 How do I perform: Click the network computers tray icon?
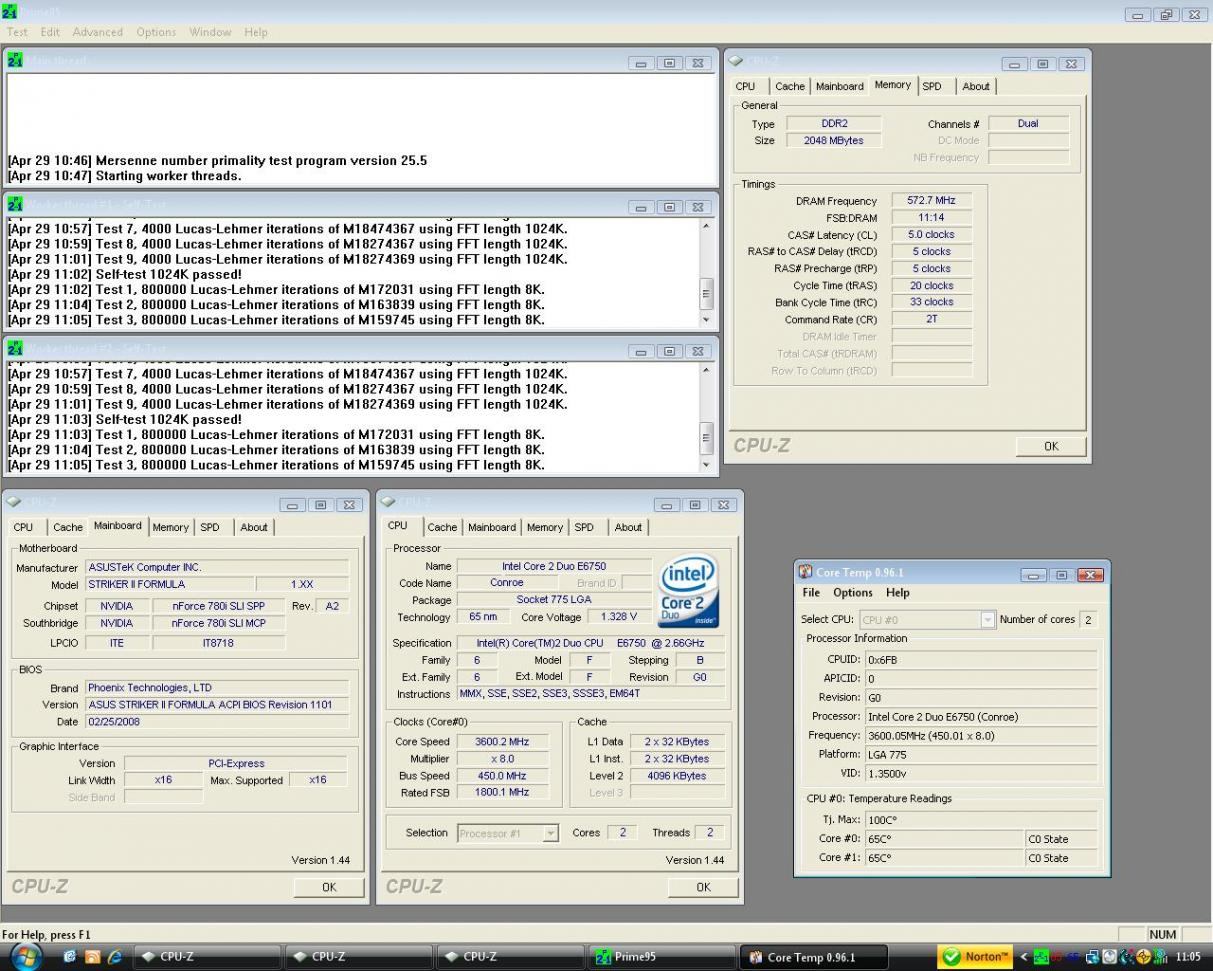tap(1093, 957)
